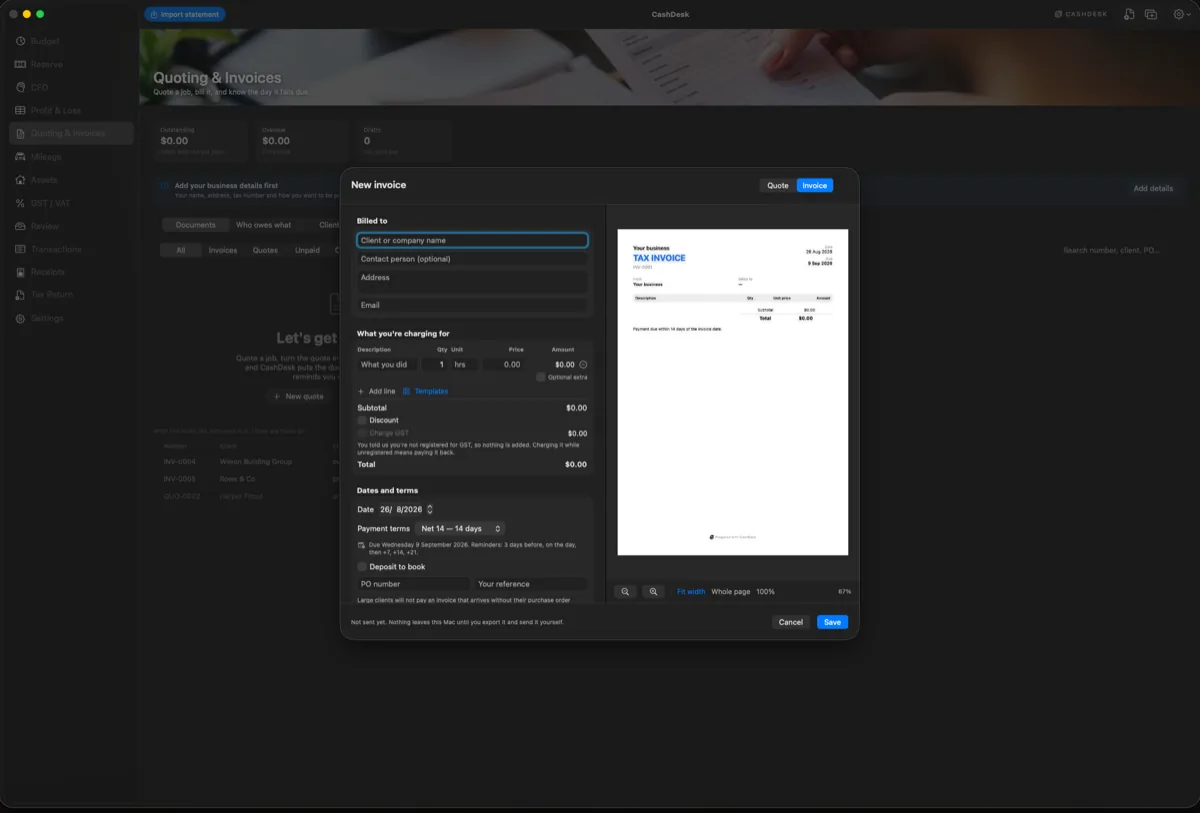Switch to the Documents tab
This screenshot has width=1200, height=813.
[196, 225]
